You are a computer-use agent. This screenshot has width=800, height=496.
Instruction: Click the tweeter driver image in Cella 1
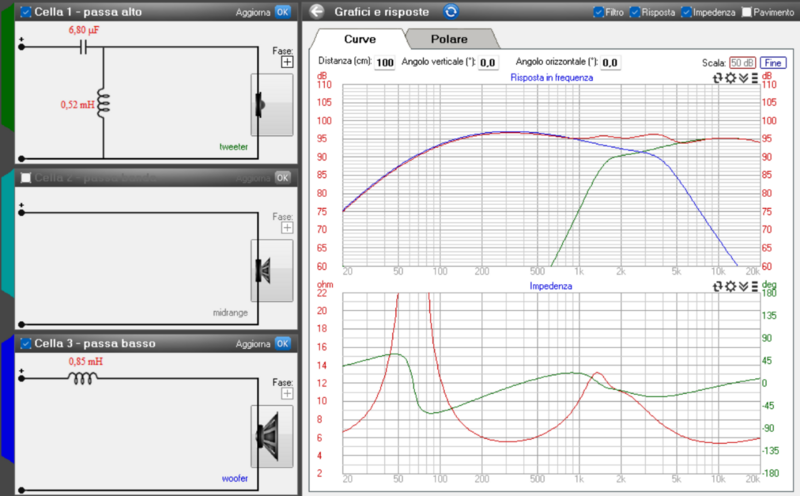click(x=260, y=104)
